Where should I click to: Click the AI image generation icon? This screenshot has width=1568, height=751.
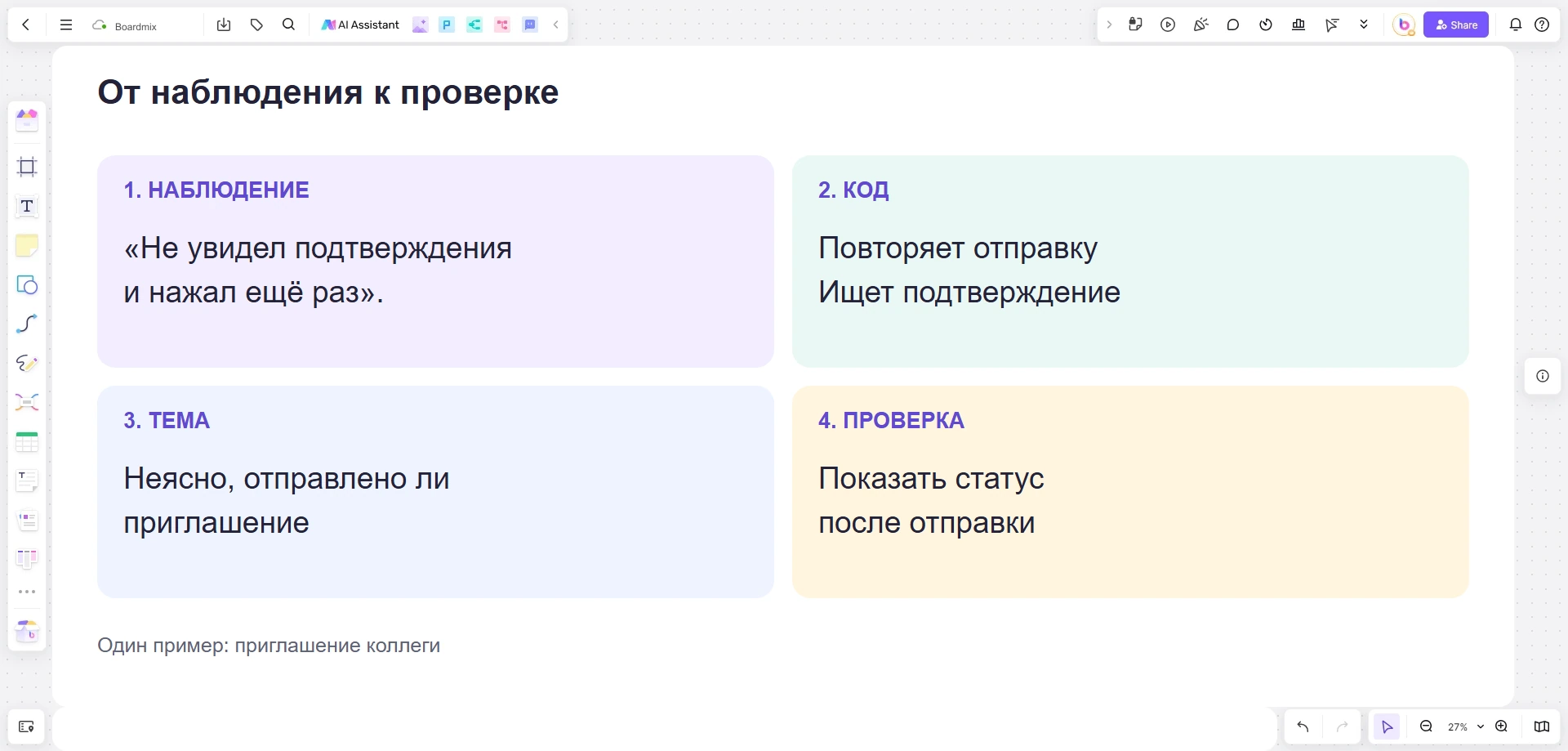point(420,25)
